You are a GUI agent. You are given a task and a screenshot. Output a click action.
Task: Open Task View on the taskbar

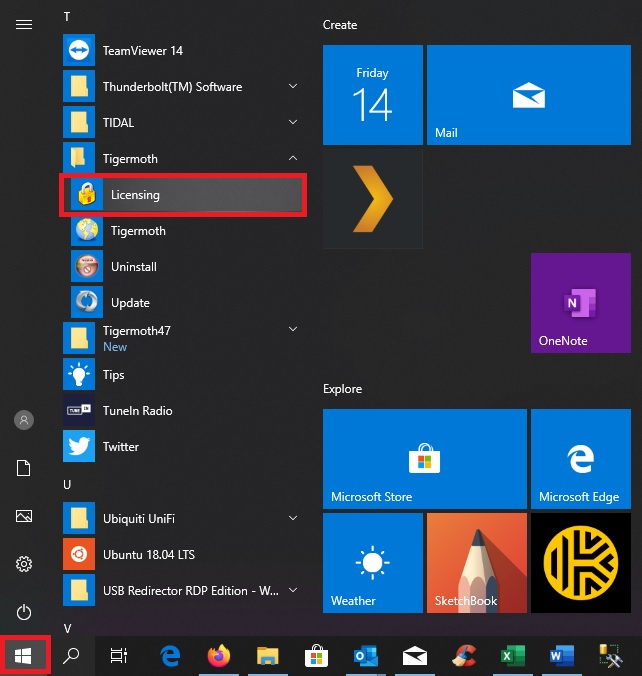click(x=119, y=656)
